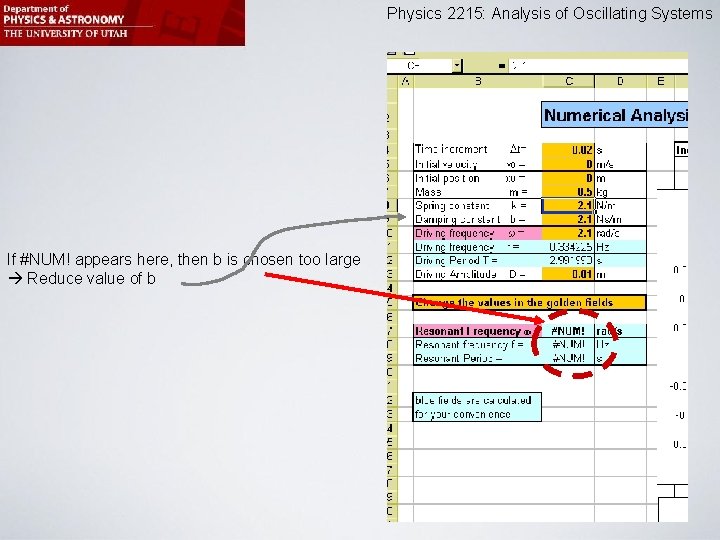The image size is (720, 540).
Task: Click the kg unit cell
Action: pos(620,192)
